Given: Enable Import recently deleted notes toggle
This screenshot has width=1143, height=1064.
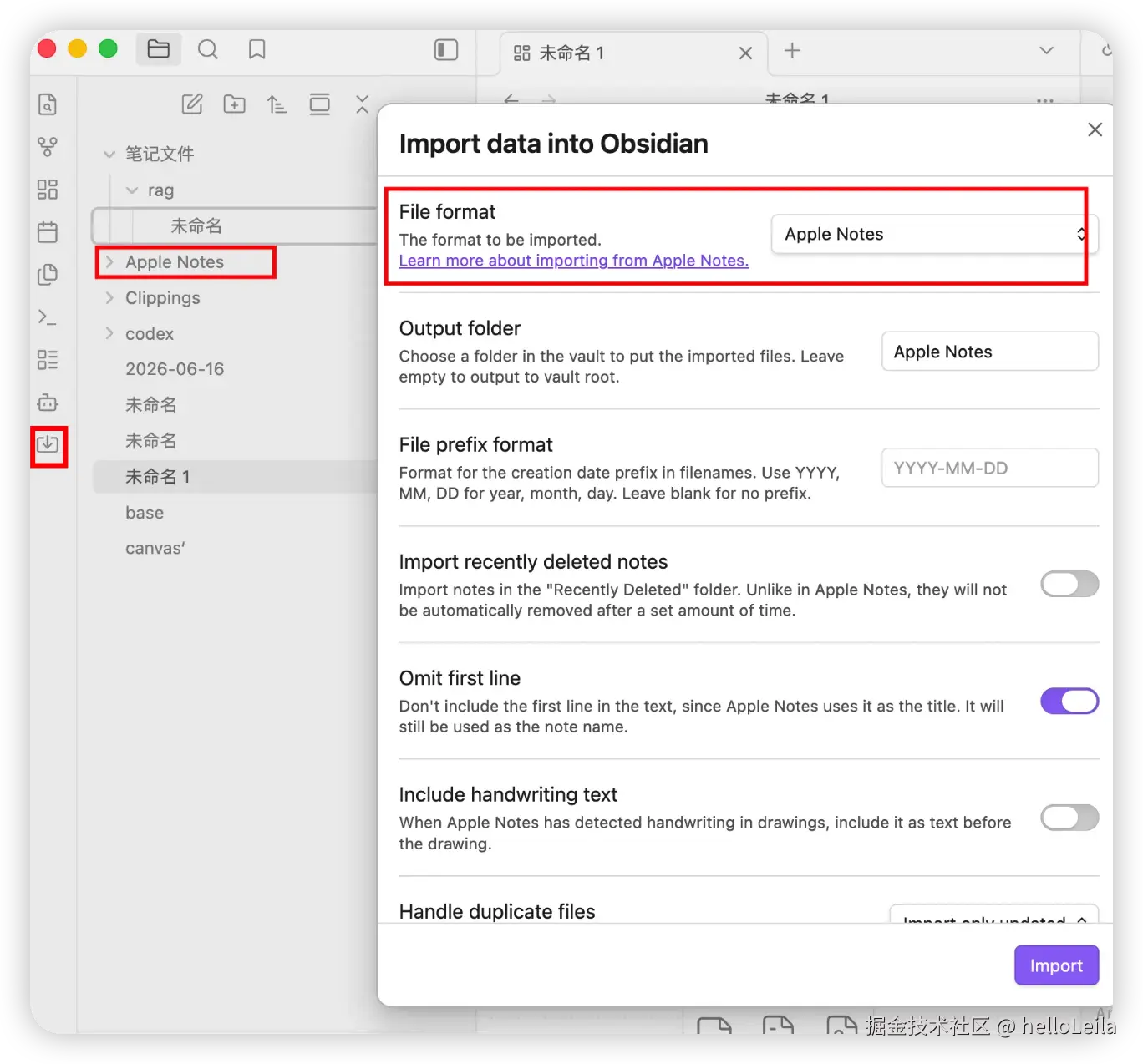Looking at the screenshot, I should coord(1069,584).
